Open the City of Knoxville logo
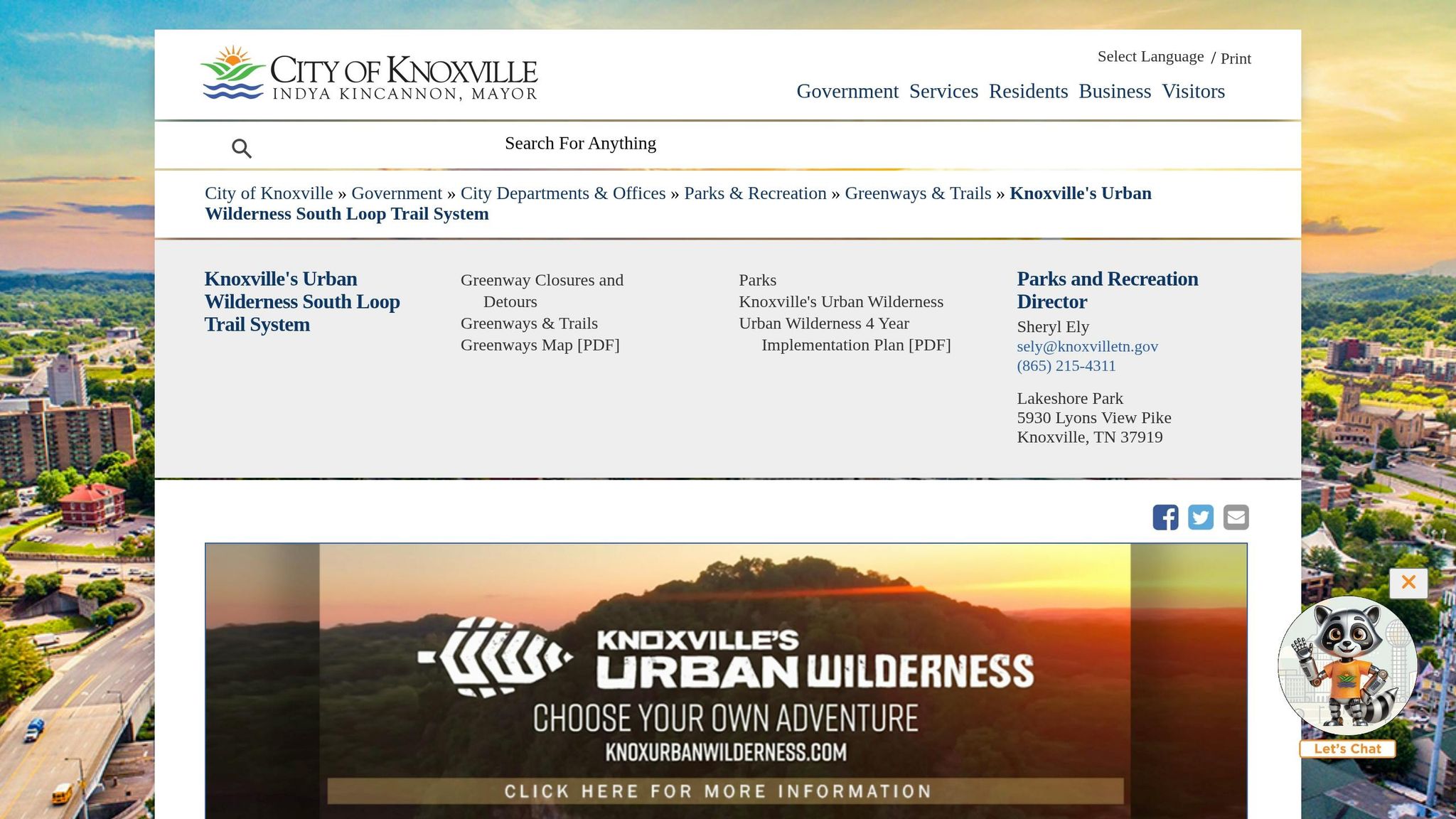Viewport: 1456px width, 819px height. (x=369, y=73)
